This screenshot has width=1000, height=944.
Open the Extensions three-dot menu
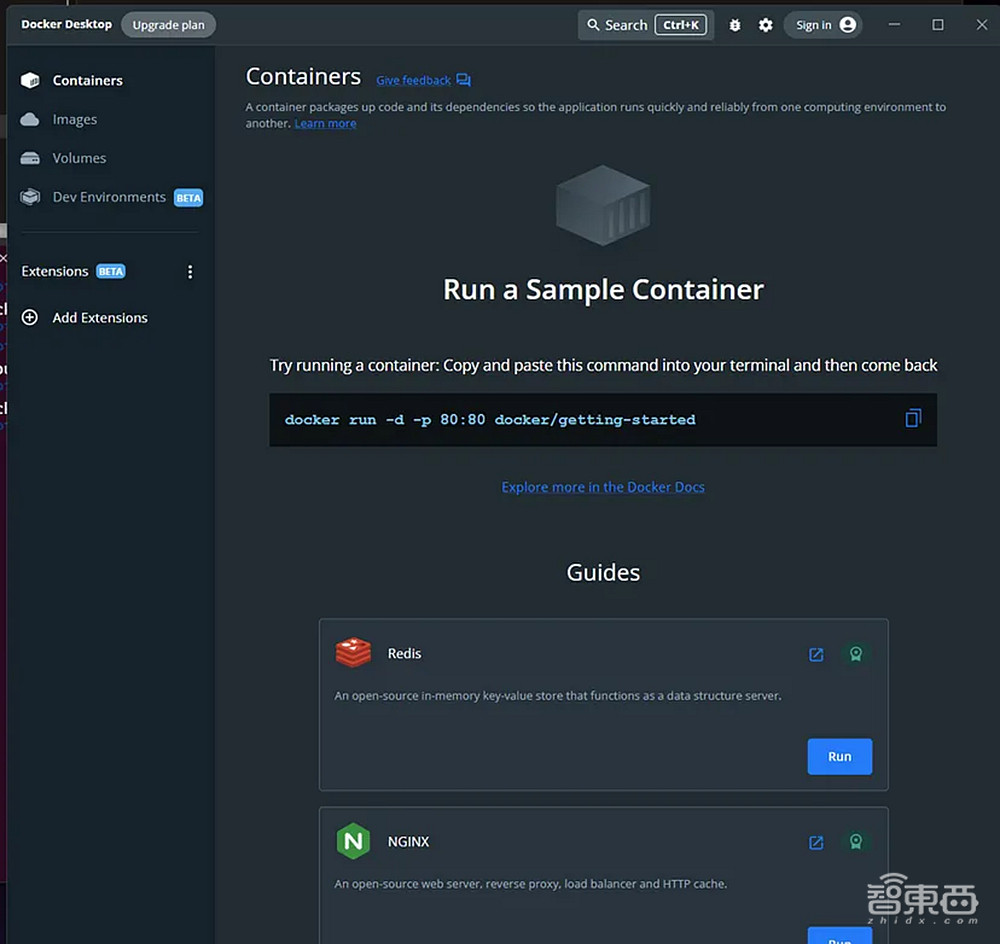(190, 272)
